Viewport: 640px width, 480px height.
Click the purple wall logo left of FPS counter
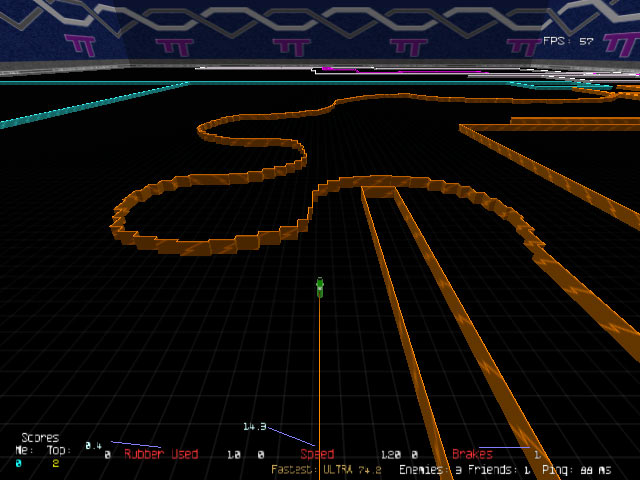[x=523, y=45]
